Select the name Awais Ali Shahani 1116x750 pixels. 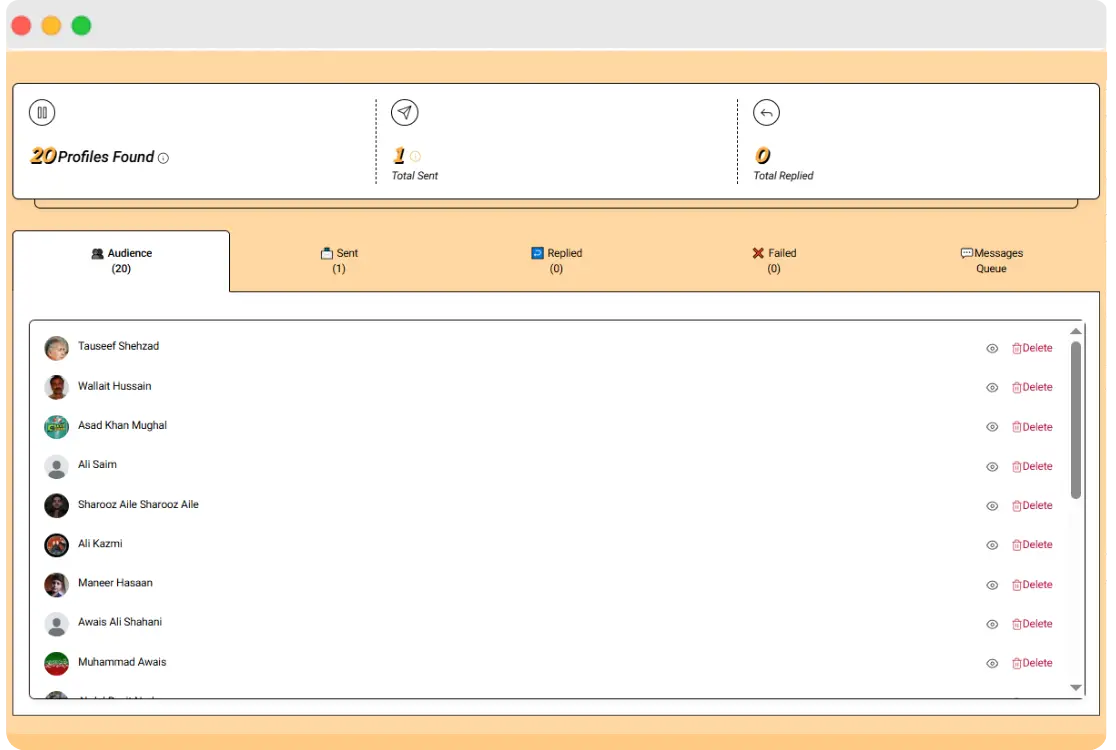tap(120, 621)
